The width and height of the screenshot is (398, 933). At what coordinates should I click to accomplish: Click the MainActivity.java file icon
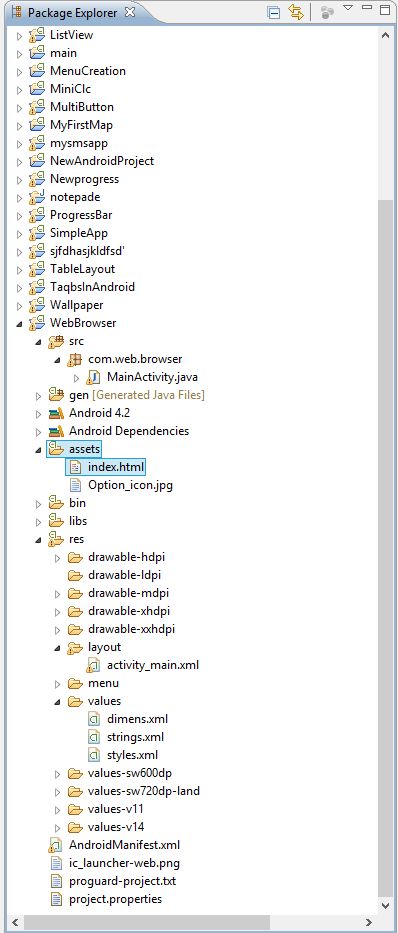click(94, 377)
